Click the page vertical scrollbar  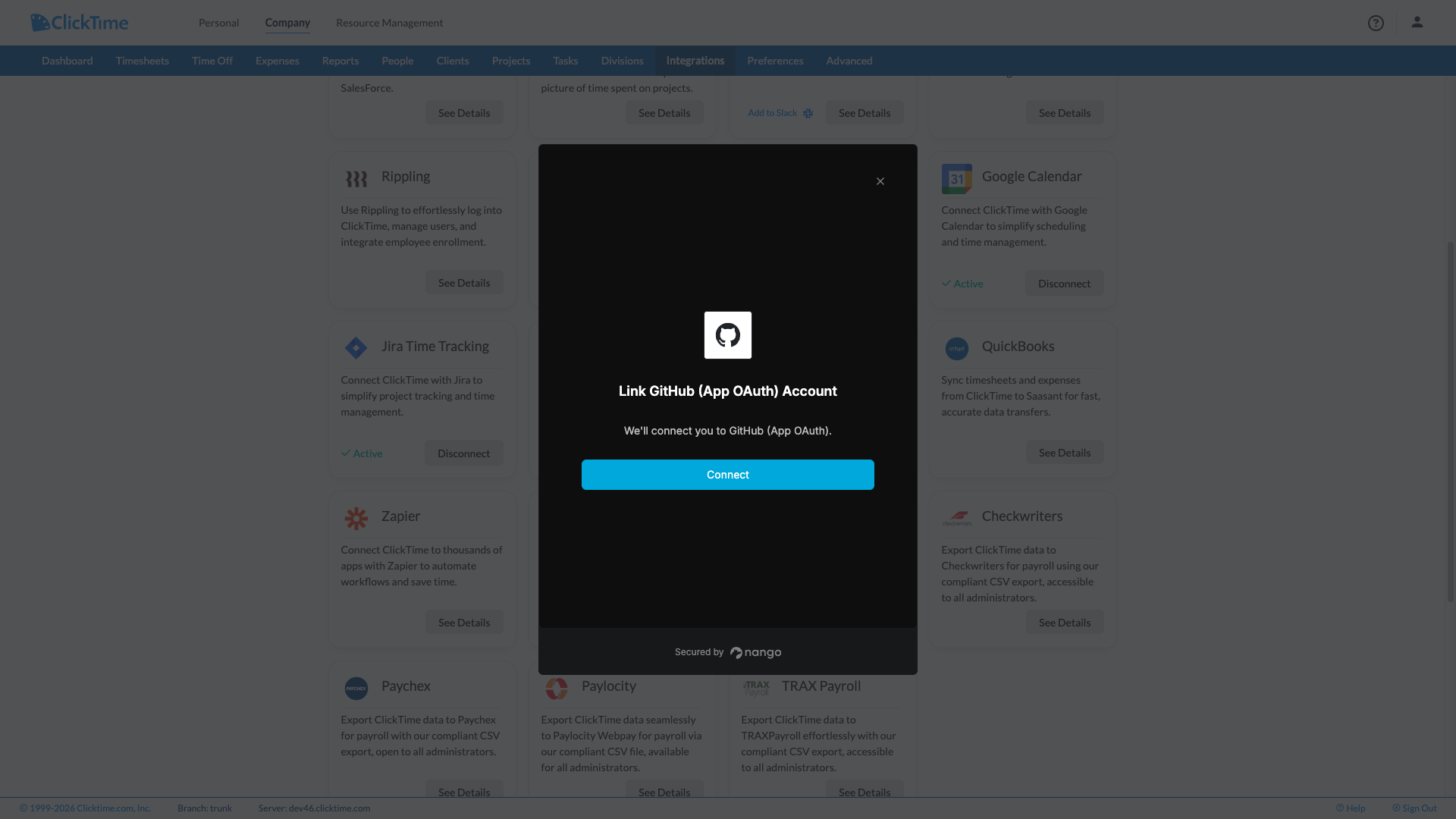click(1451, 422)
